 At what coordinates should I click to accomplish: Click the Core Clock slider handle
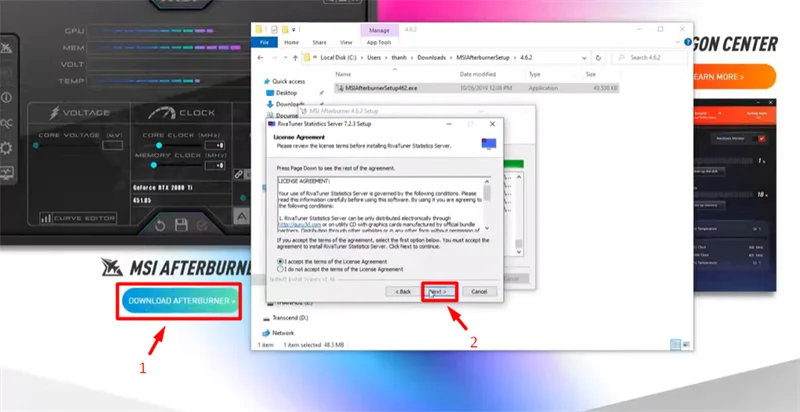pyautogui.click(x=159, y=145)
